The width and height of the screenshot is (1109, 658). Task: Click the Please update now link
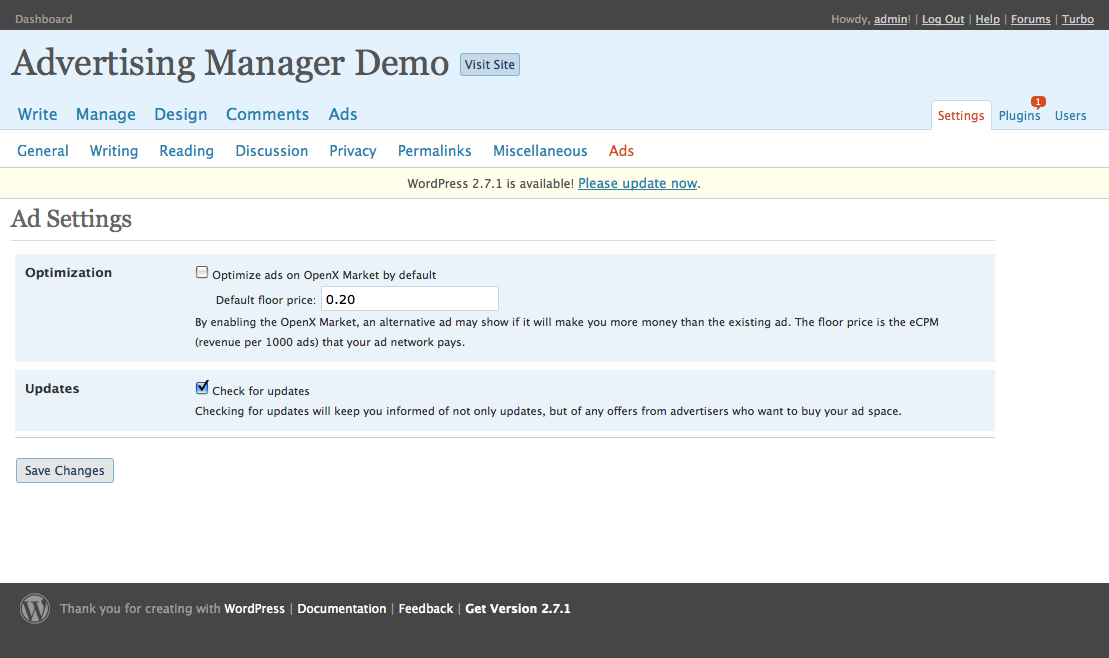coord(637,184)
